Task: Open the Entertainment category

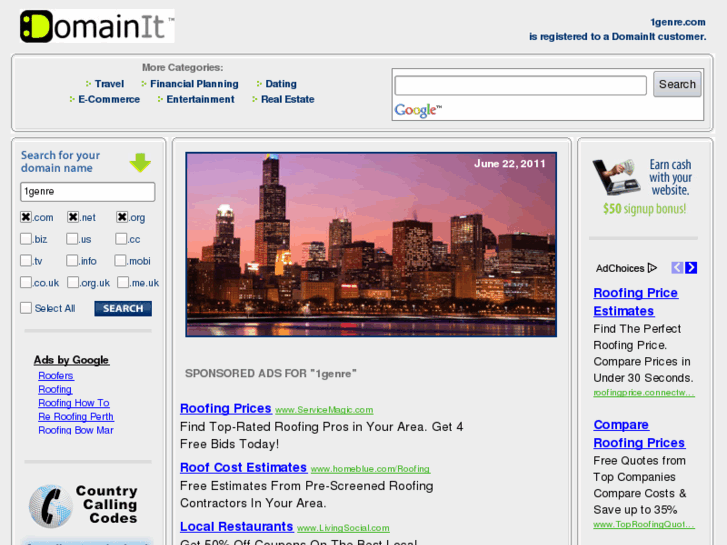Action: point(200,99)
